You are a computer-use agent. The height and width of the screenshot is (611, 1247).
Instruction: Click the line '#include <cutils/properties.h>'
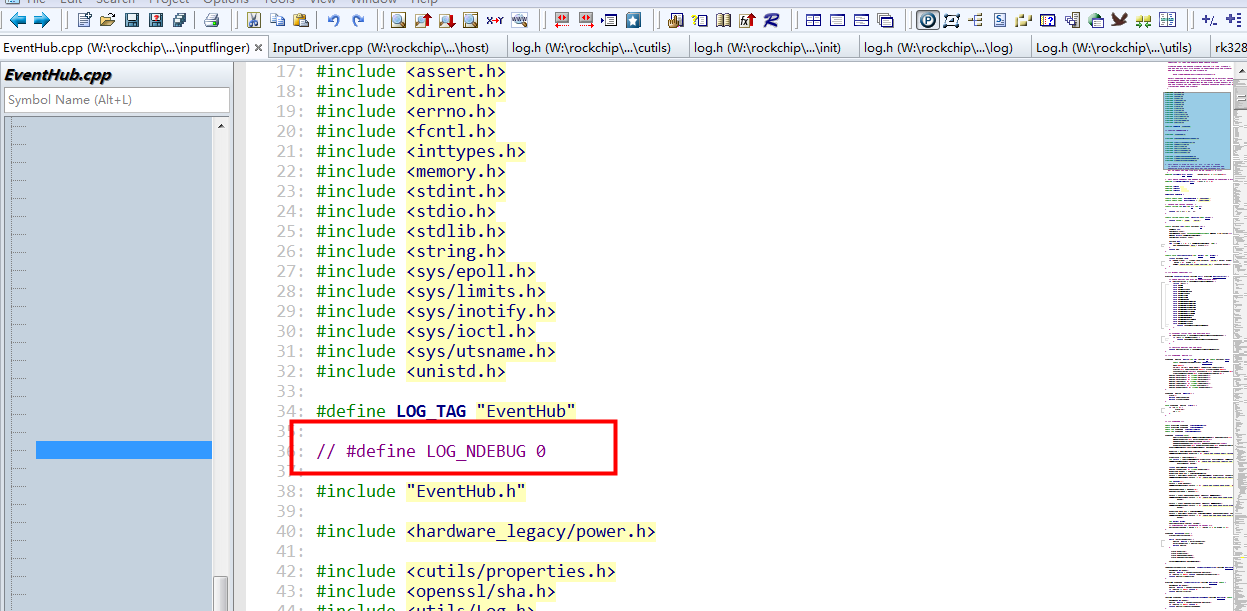click(x=465, y=571)
